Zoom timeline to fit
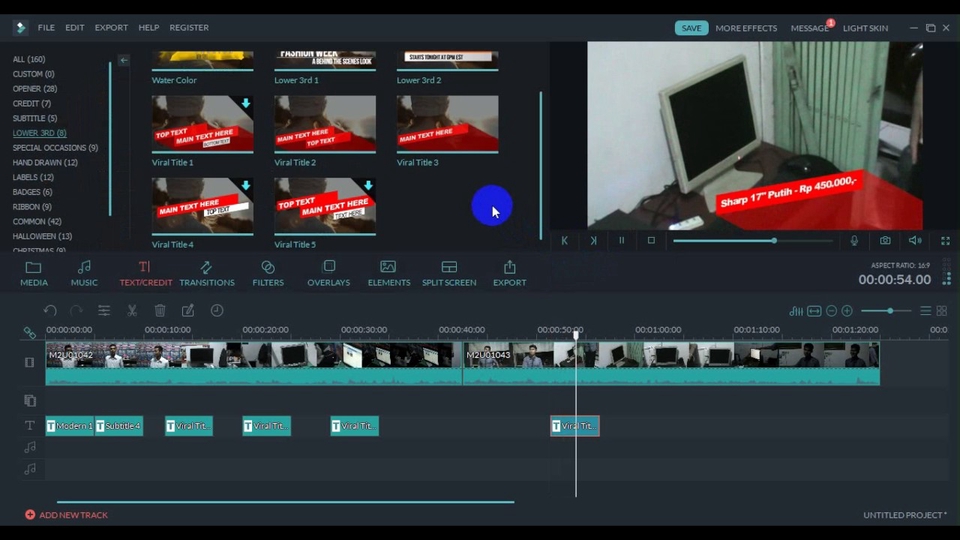 tap(814, 311)
